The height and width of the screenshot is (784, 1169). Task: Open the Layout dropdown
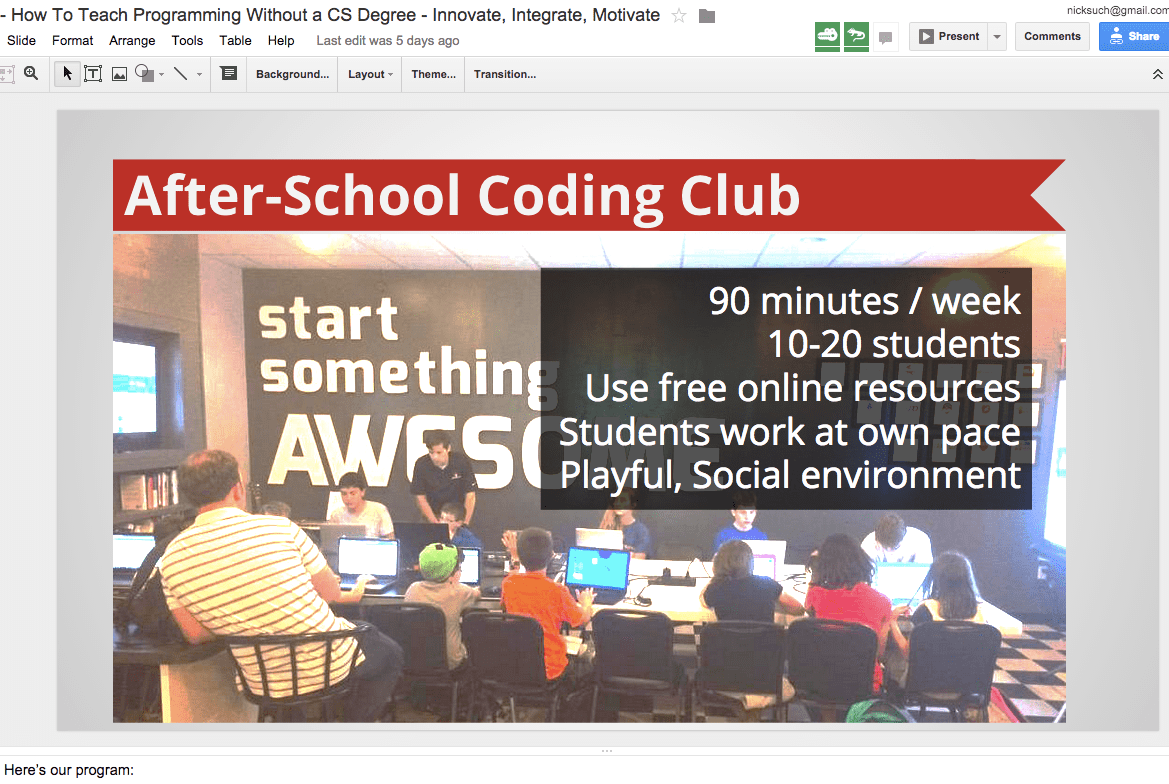click(371, 75)
